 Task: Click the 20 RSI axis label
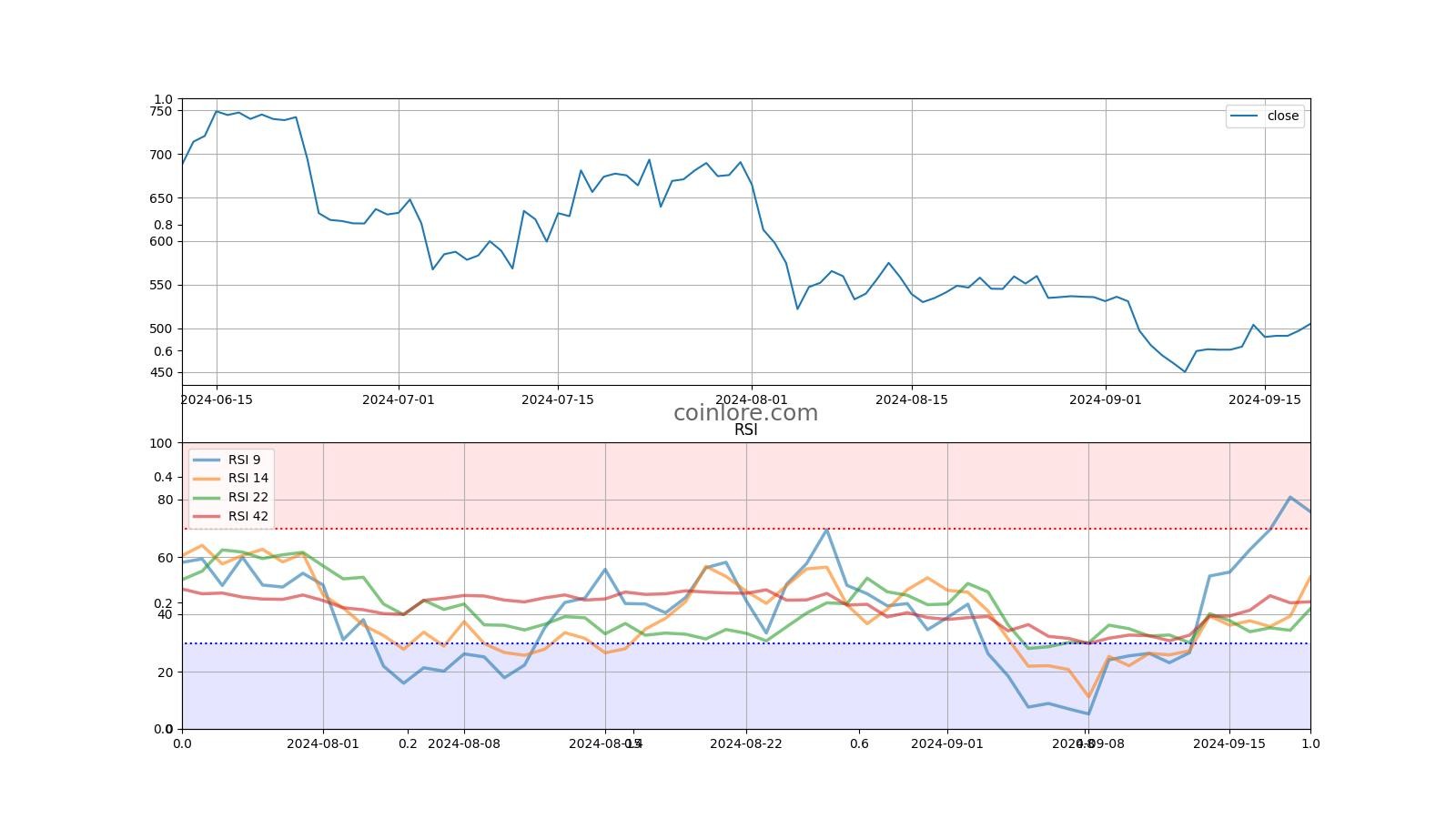(x=165, y=672)
